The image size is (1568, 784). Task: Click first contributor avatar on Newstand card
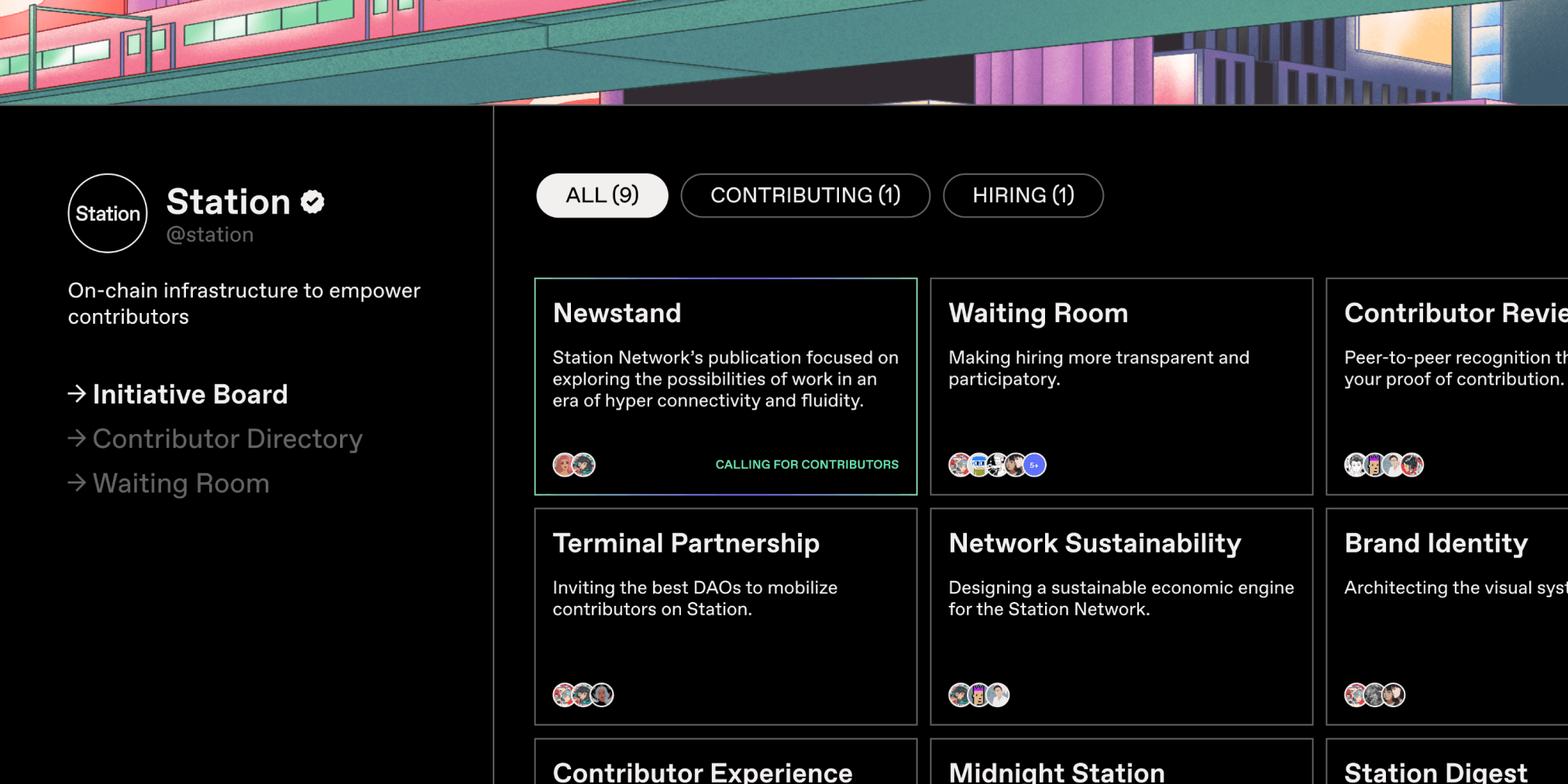point(564,465)
